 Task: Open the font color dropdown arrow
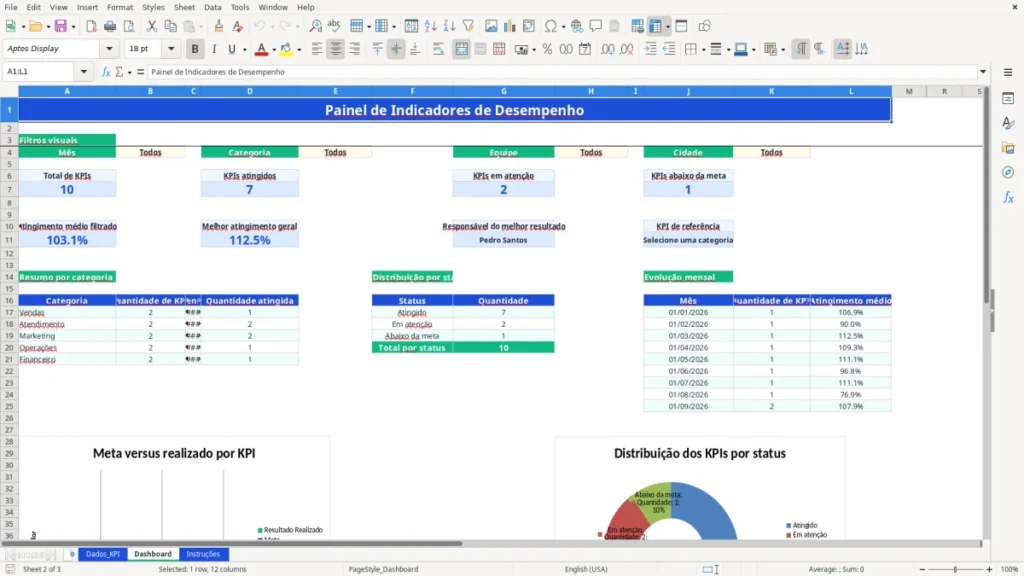(273, 49)
